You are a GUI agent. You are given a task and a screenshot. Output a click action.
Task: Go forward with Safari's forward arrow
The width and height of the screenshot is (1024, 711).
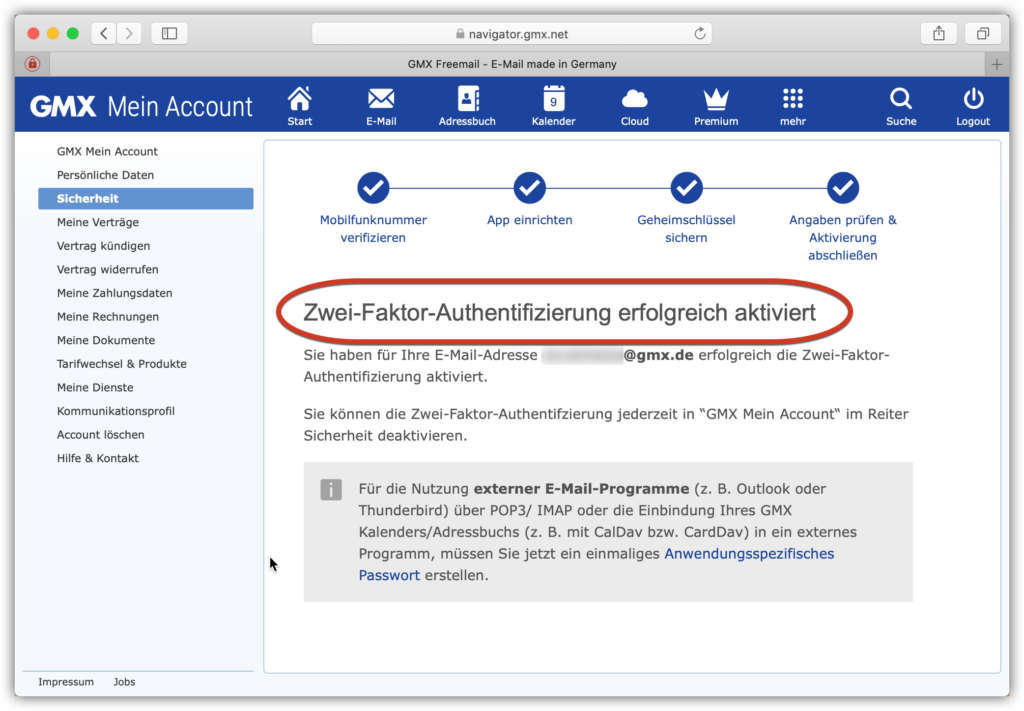tap(129, 33)
